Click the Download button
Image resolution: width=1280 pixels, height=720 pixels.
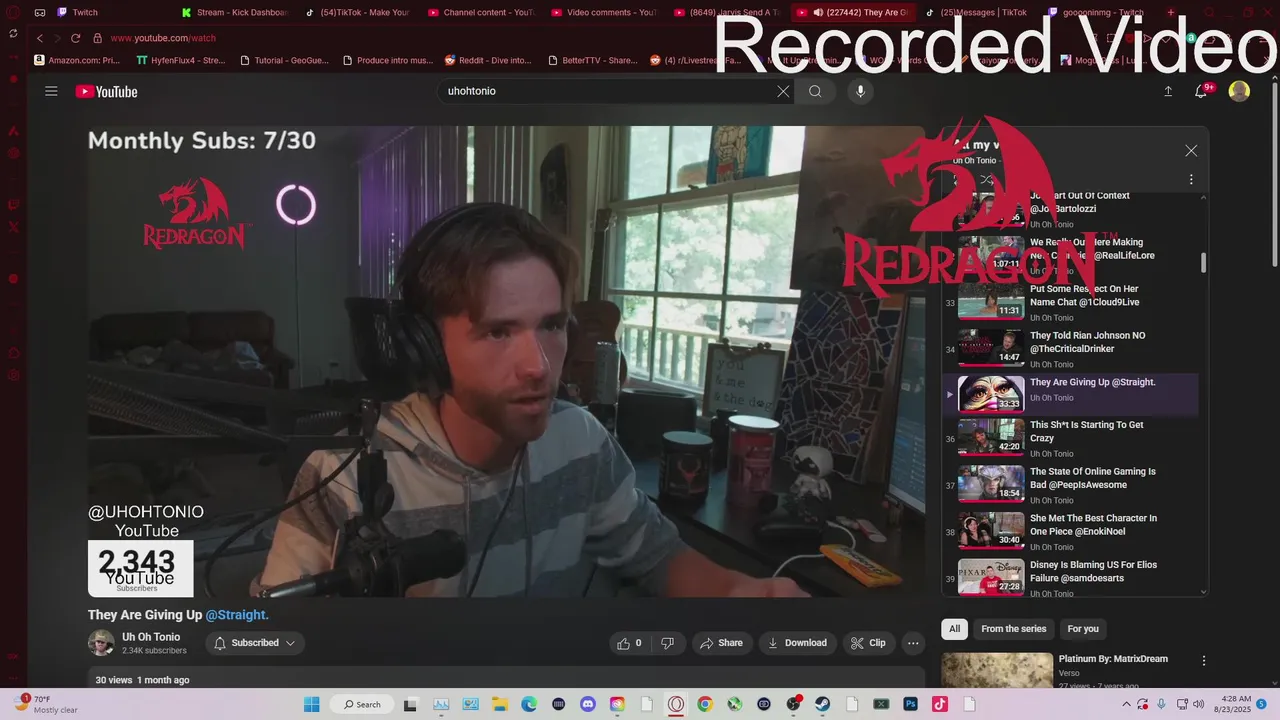(797, 643)
